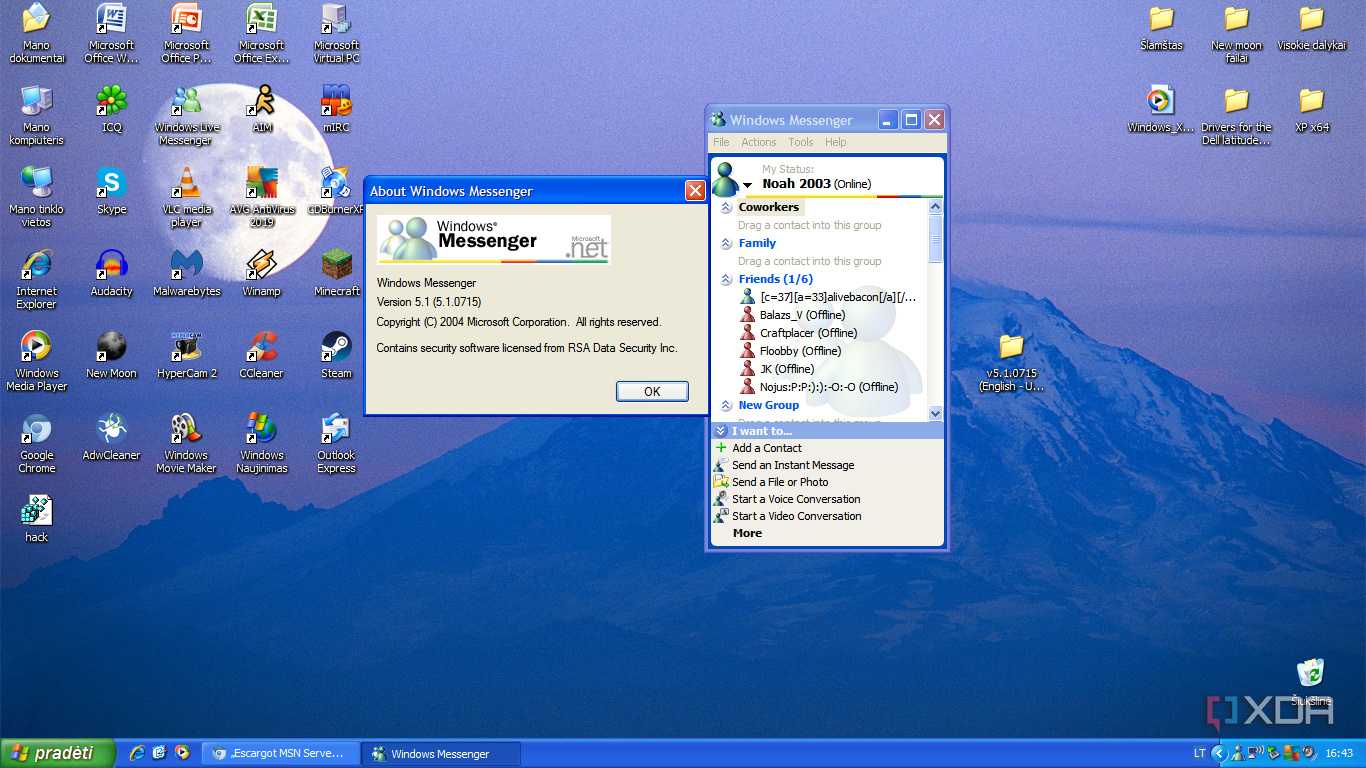Screen dimensions: 1366x768
Task: Launch Skype from the desktop
Action: click(111, 191)
